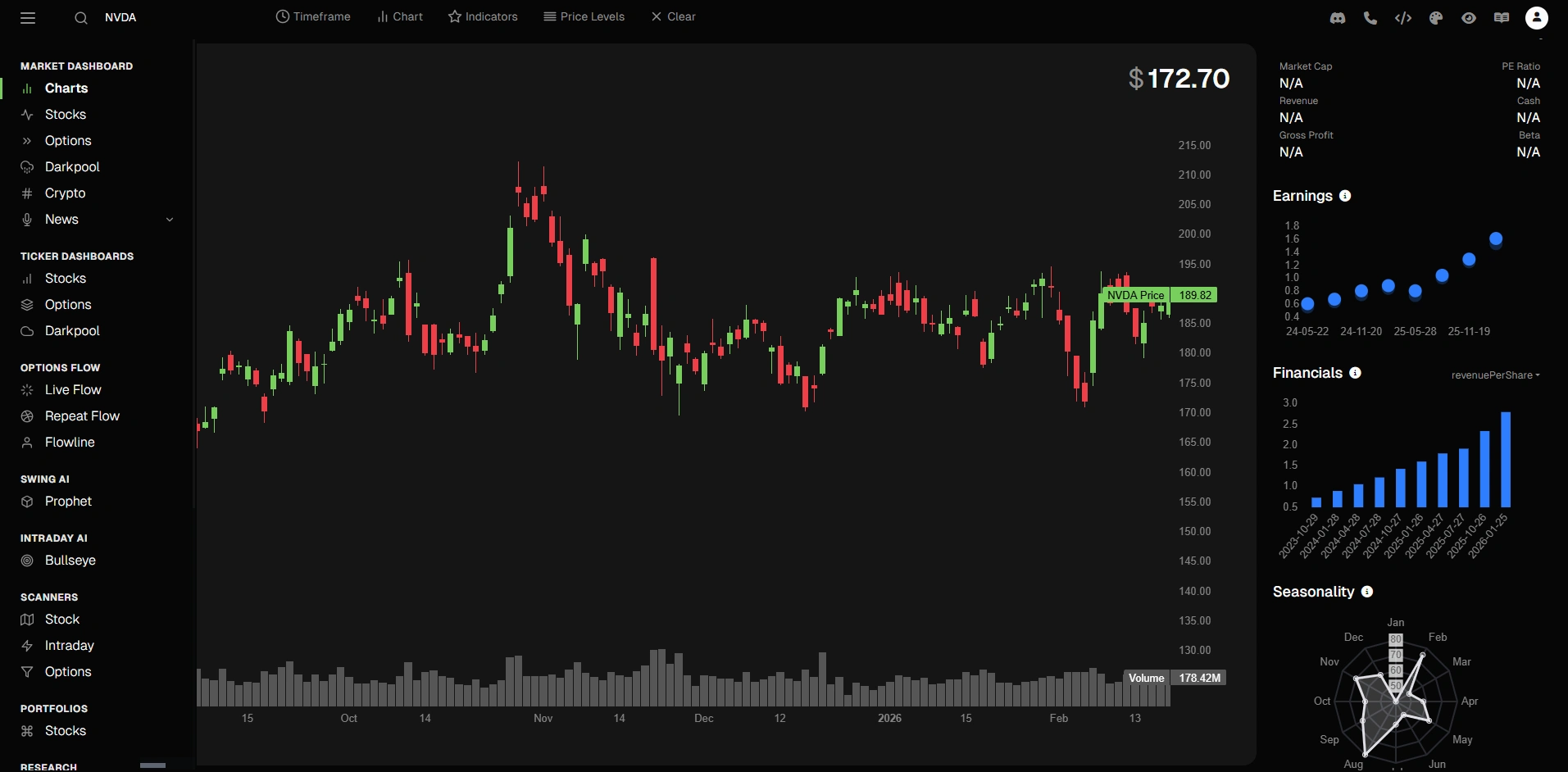Screen dimensions: 1568x772
Task: Click the NVDA Price label on chart
Action: 1135,295
